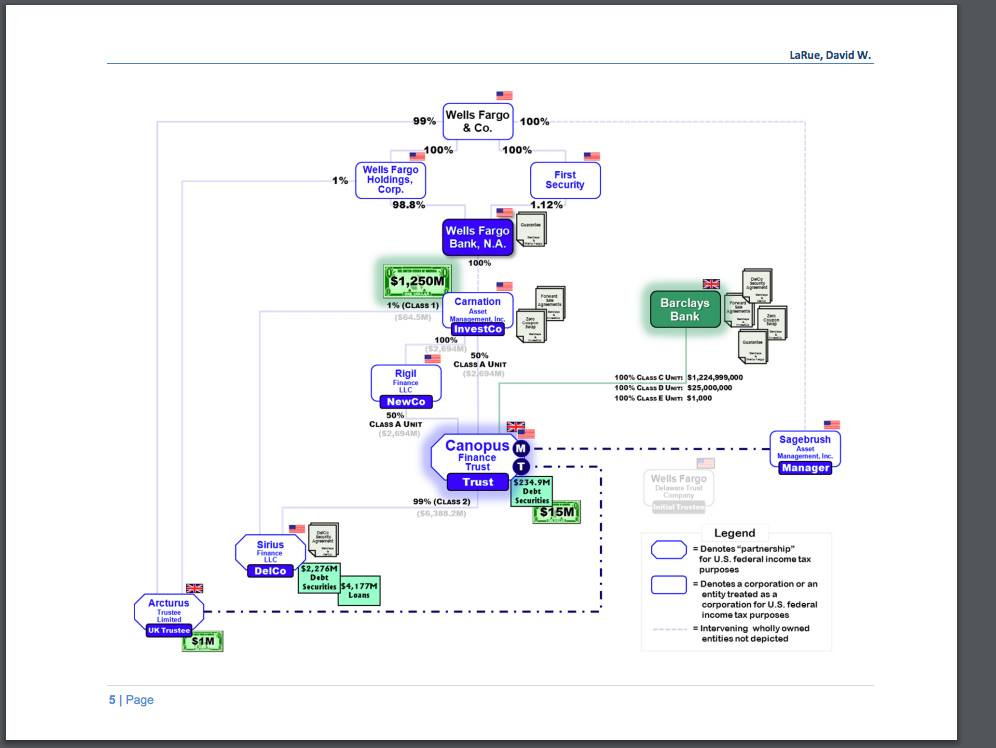Click the US flag beside Wells Fargo Holdings
996x748 pixels.
tap(417, 156)
